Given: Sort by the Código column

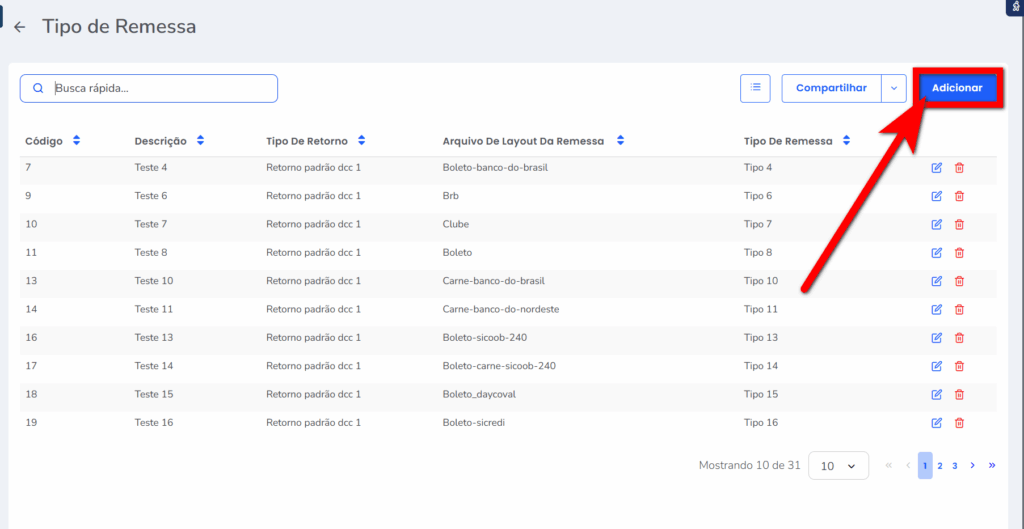Looking at the screenshot, I should (x=76, y=141).
